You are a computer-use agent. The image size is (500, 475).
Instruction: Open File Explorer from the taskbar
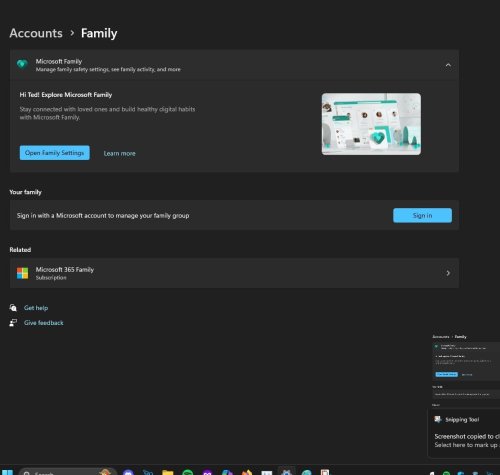(168, 472)
